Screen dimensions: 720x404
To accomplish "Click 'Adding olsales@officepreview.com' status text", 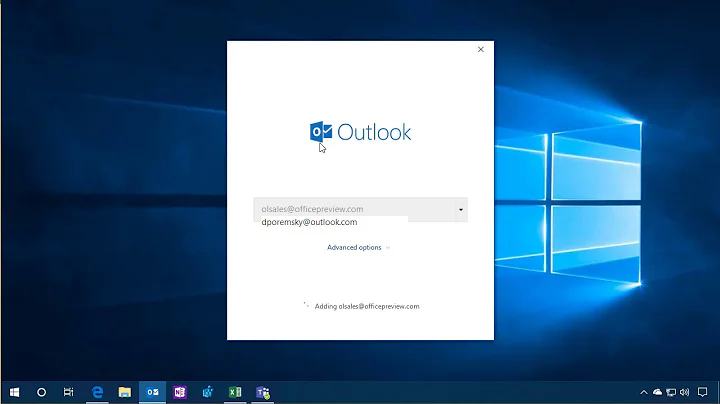I will pos(367,306).
